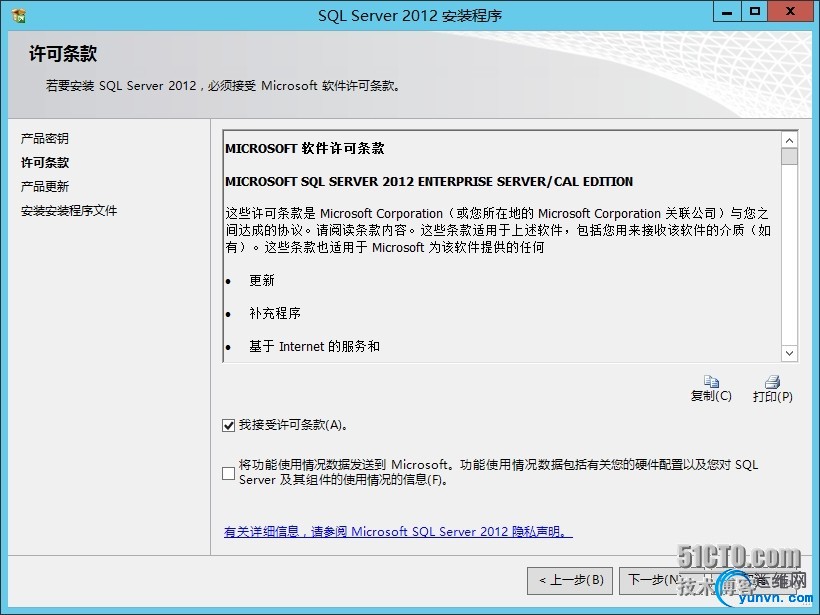
Task: Select the 许可条款 step in the sidebar
Action: click(x=45, y=163)
